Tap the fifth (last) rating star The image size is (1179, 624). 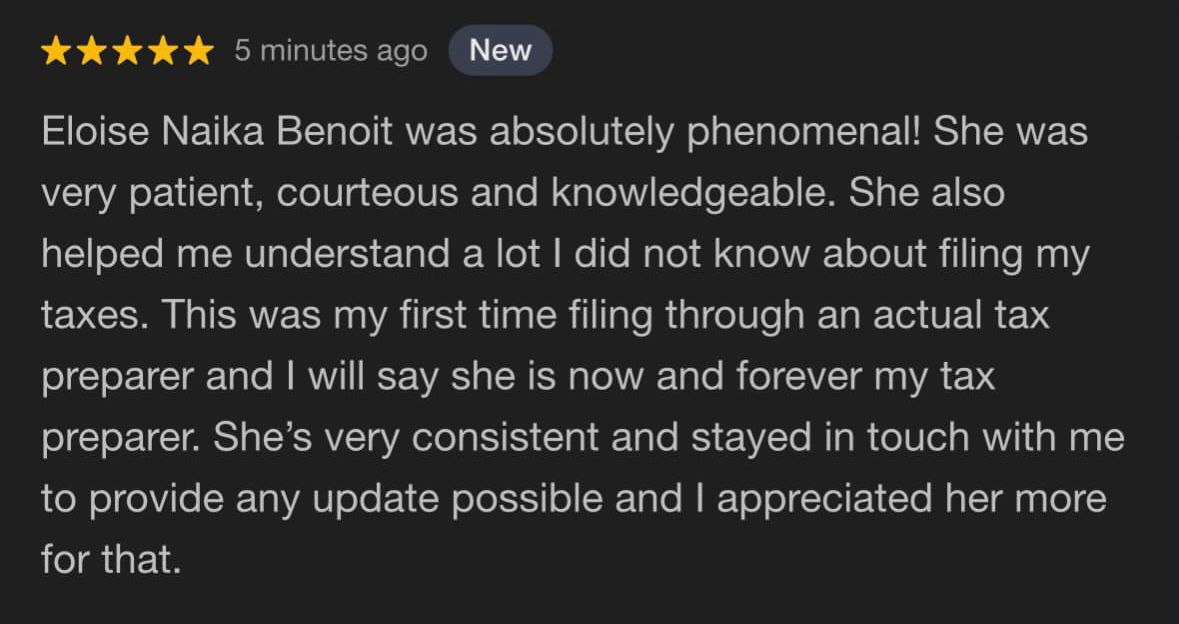point(198,51)
